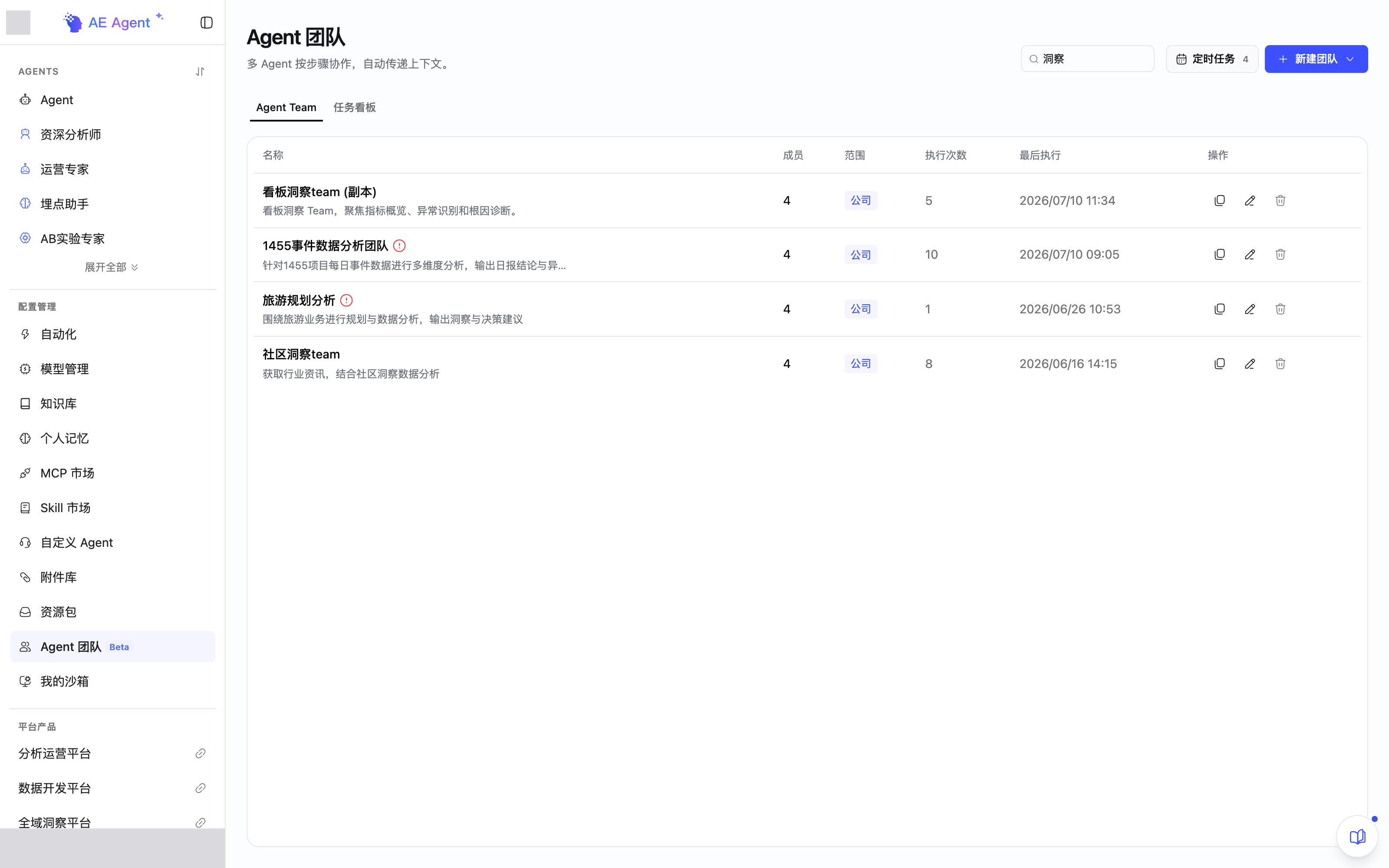The width and height of the screenshot is (1389, 868).
Task: Open 个人记忆 page
Action: pyautogui.click(x=112, y=439)
